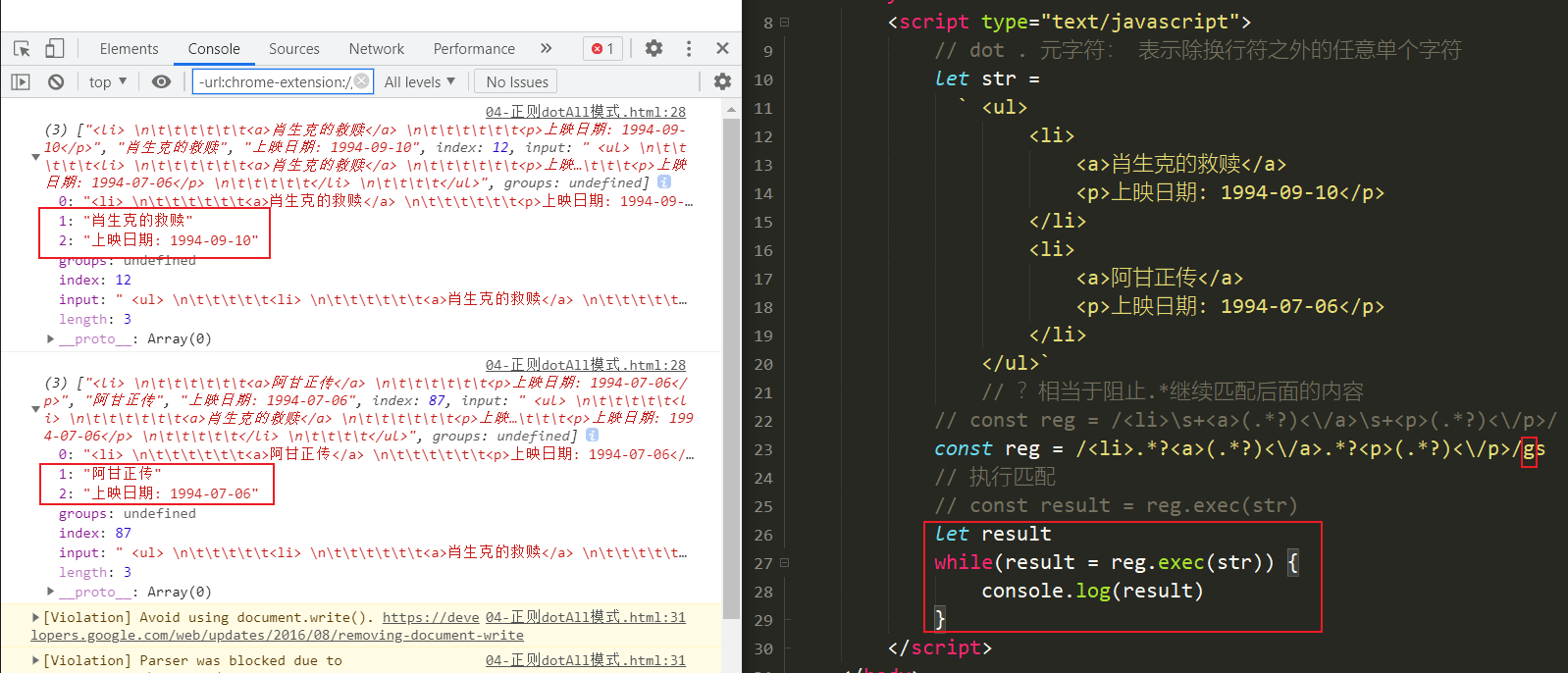The height and width of the screenshot is (673, 1568).
Task: Fold the while loop at line 27
Action: pyautogui.click(x=784, y=562)
